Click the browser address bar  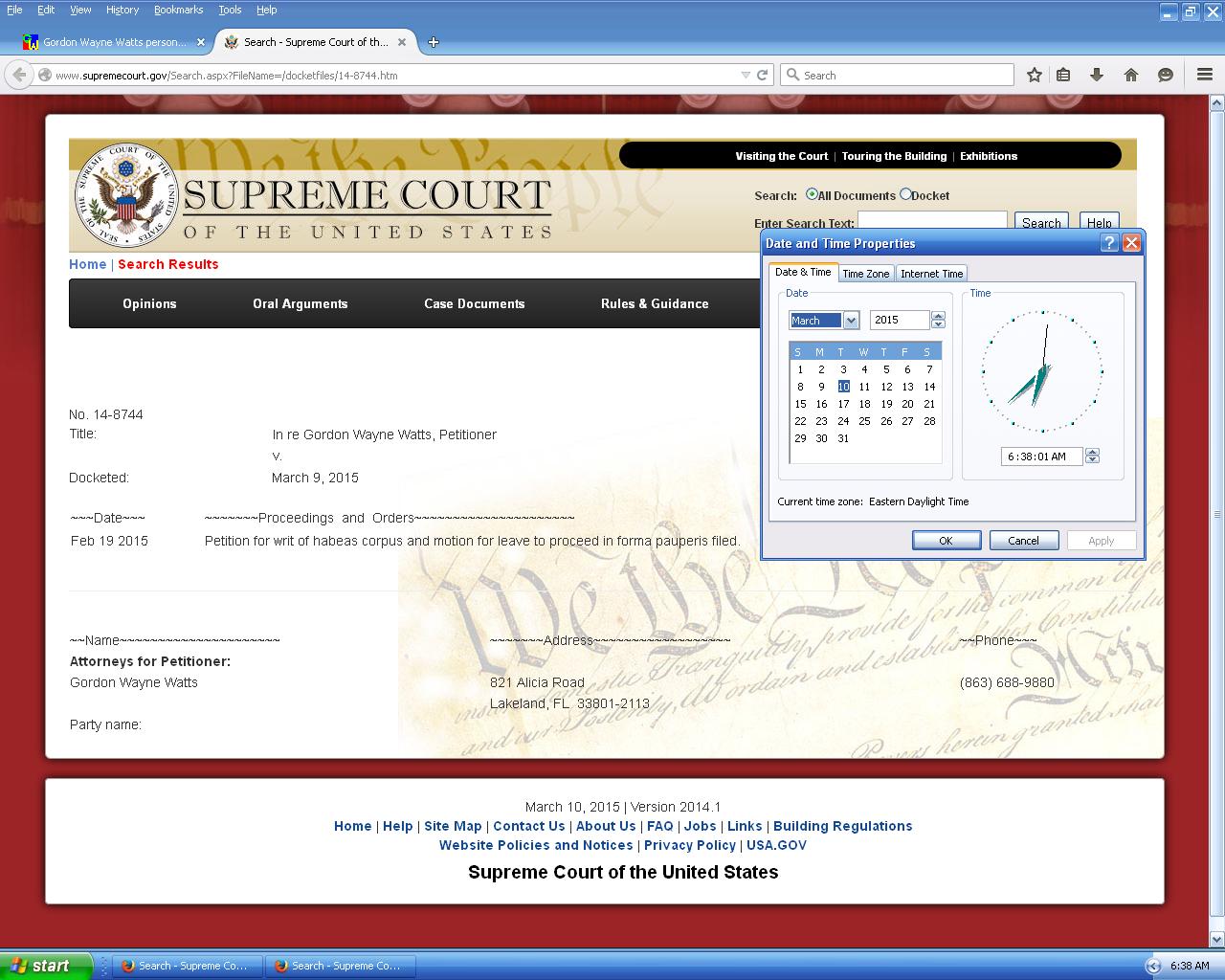click(392, 75)
